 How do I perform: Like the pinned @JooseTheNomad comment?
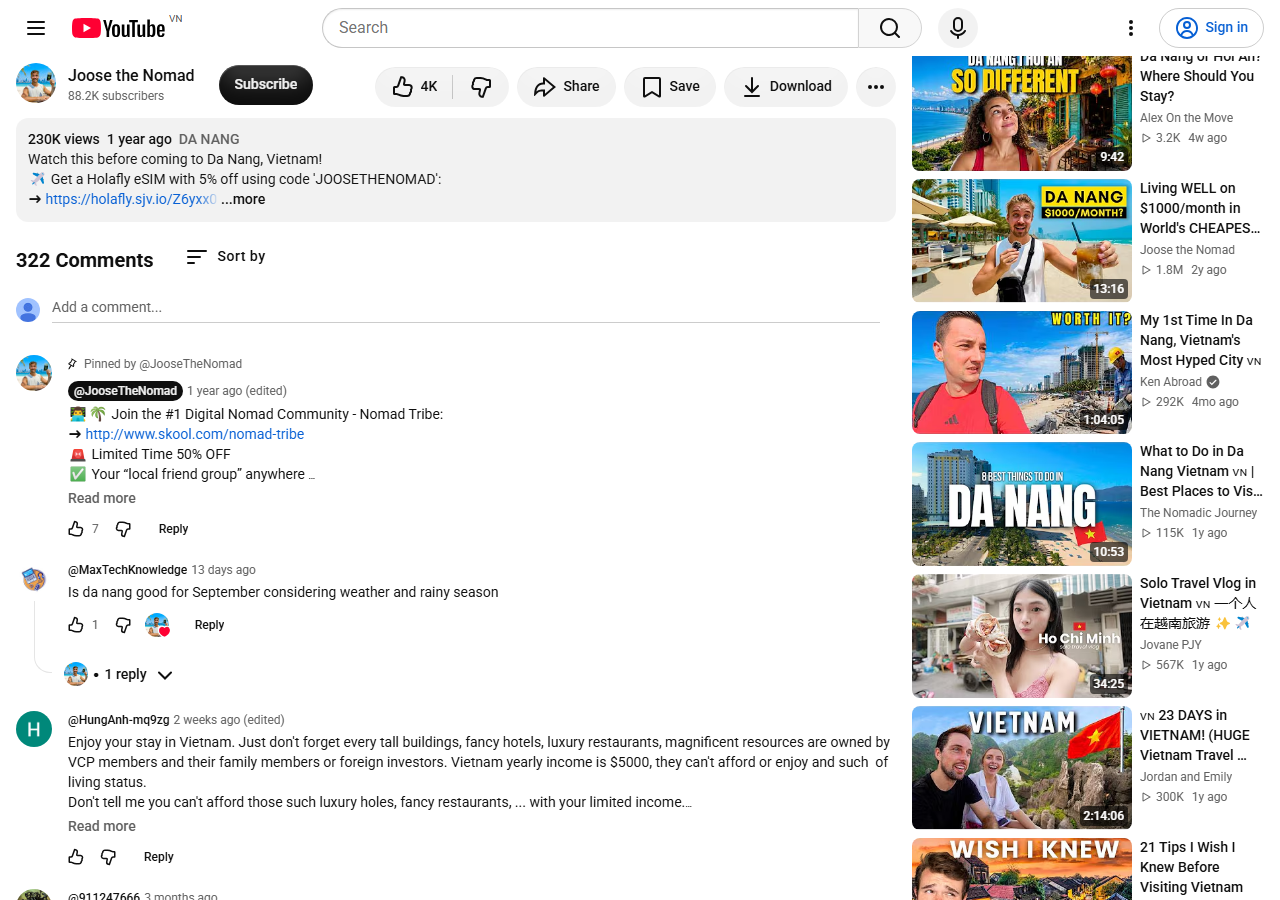point(76,528)
